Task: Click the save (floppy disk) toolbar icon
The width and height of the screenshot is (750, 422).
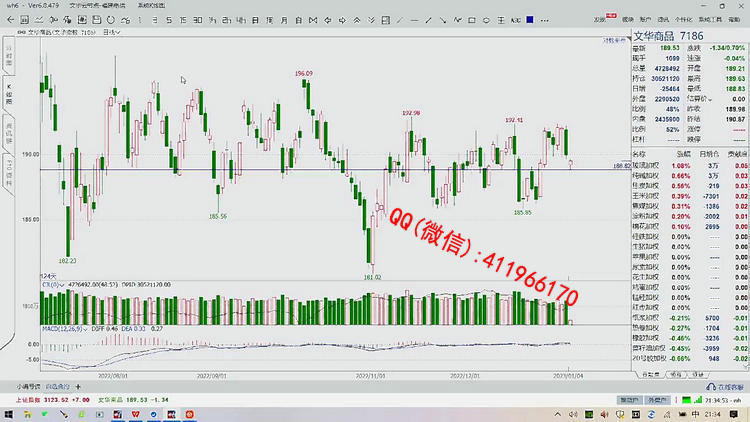Action: point(97,20)
